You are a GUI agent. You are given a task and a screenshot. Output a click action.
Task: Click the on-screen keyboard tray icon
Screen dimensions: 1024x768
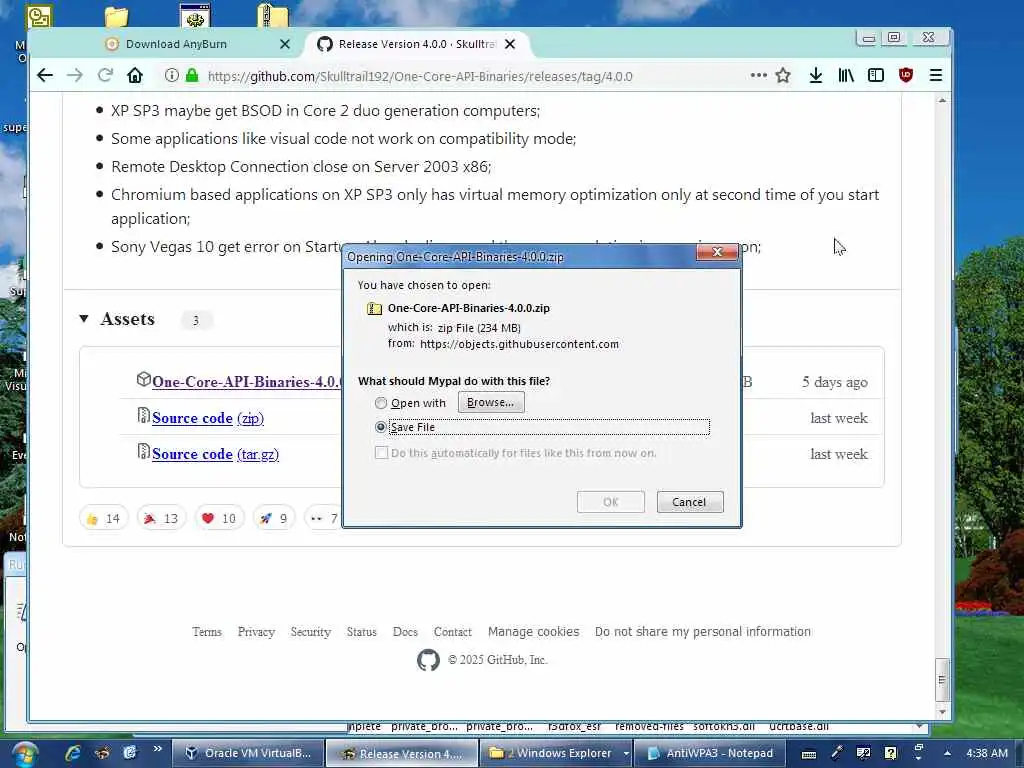click(x=808, y=754)
